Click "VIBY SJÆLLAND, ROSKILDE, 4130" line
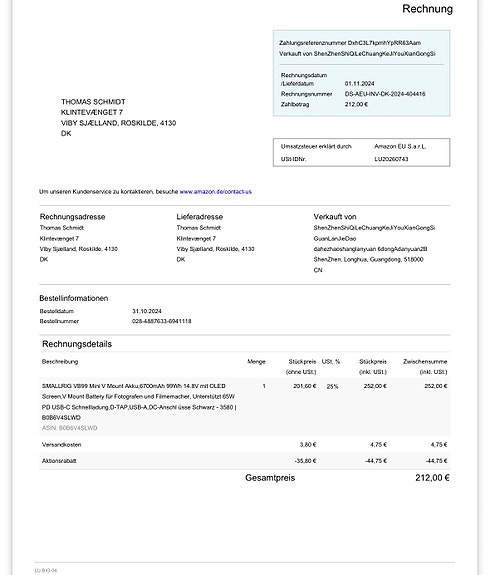Image resolution: width=490 pixels, height=575 pixels. tap(118, 123)
